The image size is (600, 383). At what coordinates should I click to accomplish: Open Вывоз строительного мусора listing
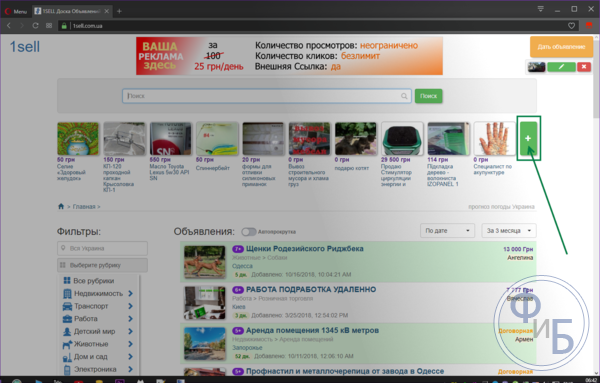click(x=310, y=154)
